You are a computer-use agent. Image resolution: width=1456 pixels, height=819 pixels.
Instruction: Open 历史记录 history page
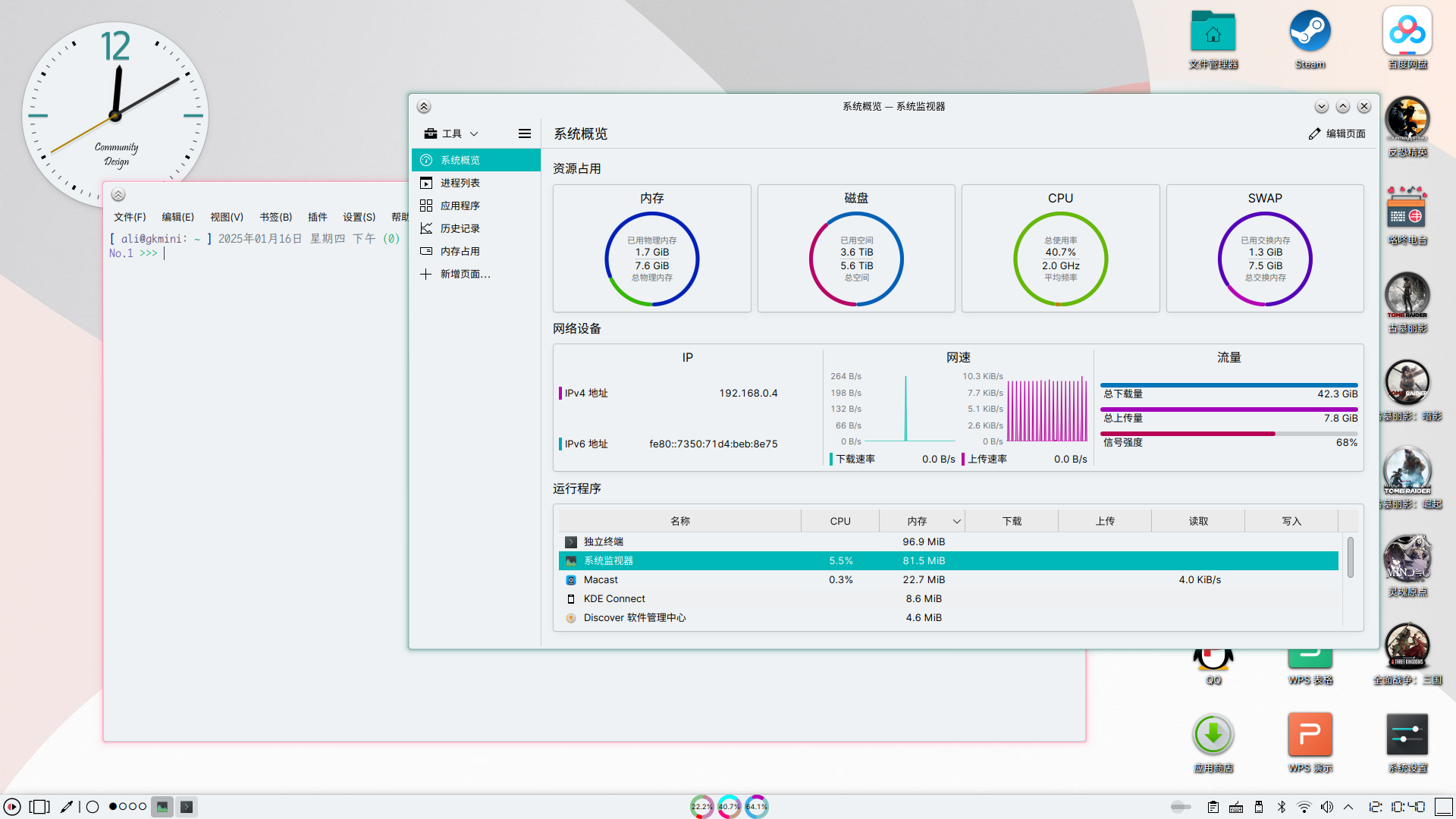pos(475,228)
